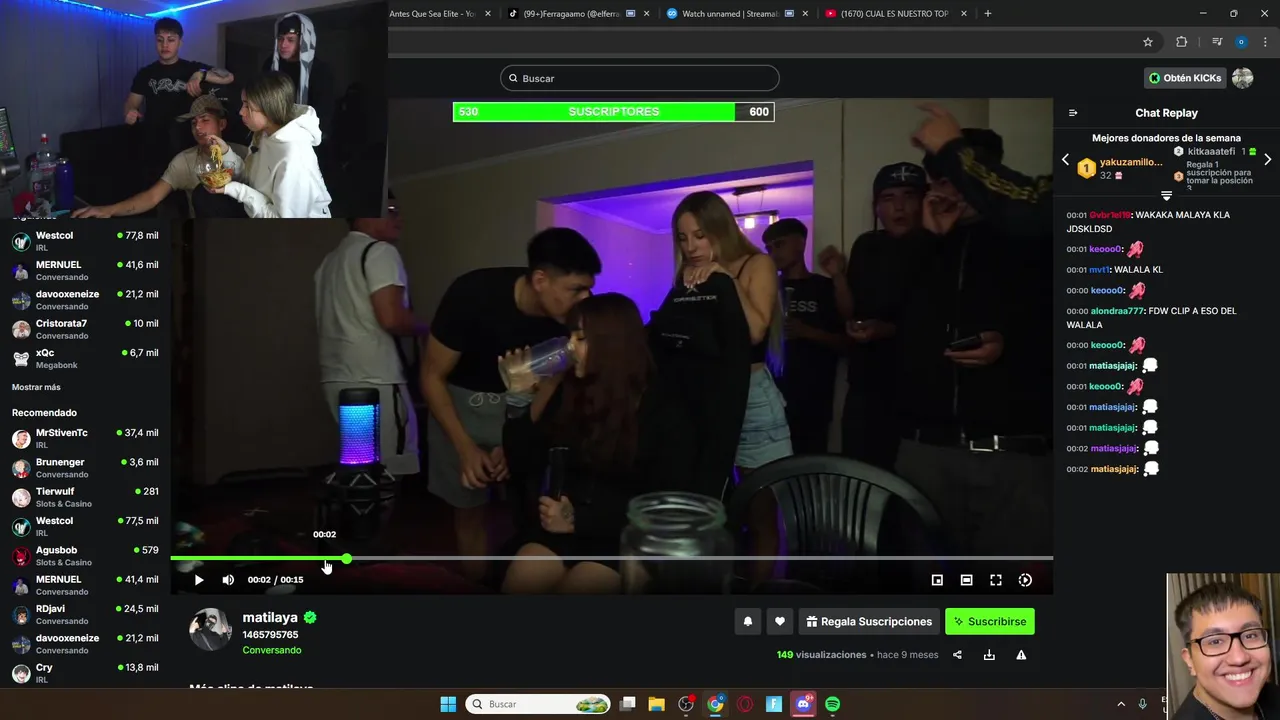
Task: Collapse the top donors leaderboard expander
Action: (x=1166, y=195)
